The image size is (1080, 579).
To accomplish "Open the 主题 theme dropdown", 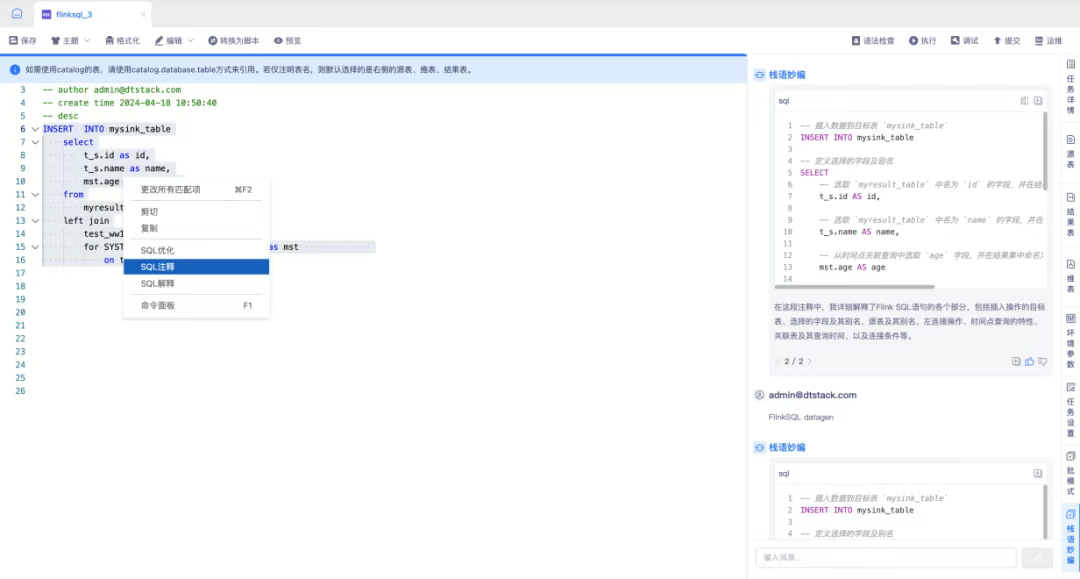I will [x=70, y=41].
